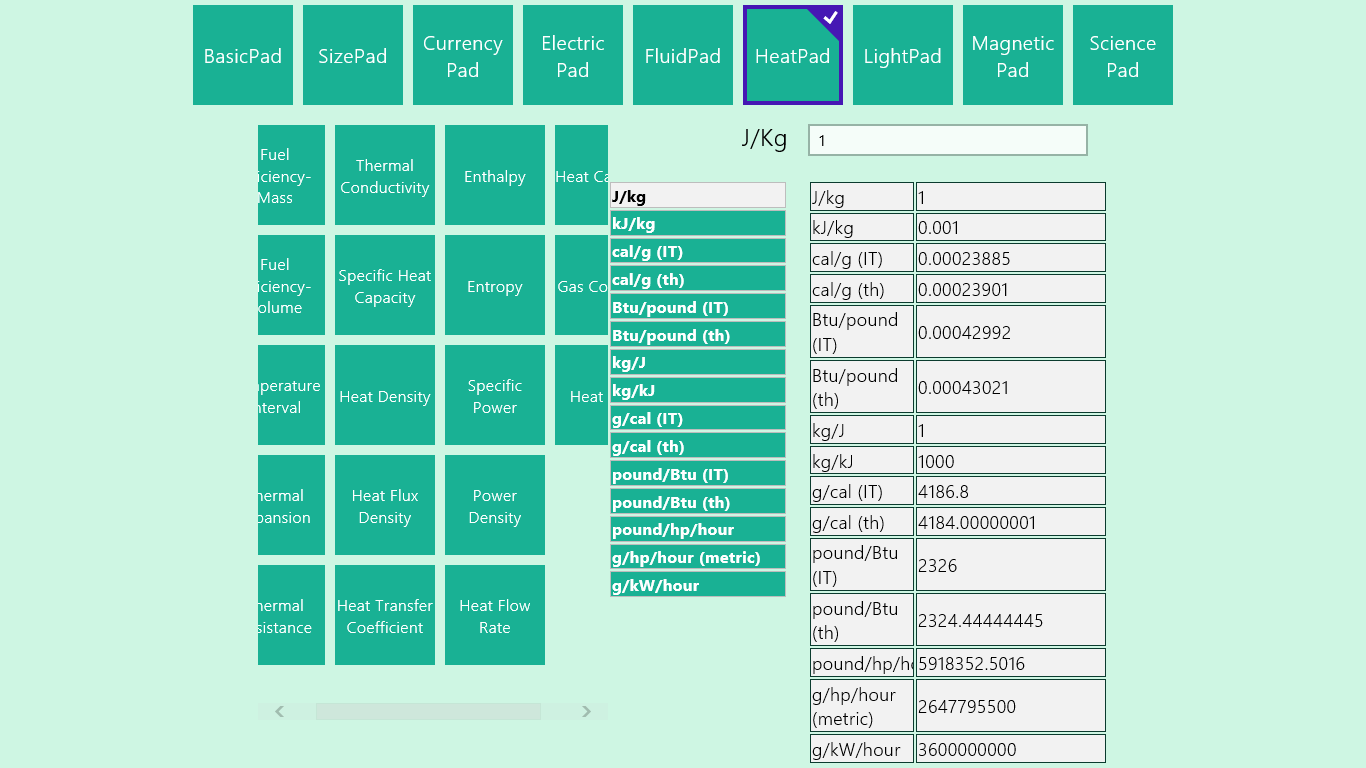Click the Power Density tile

(x=495, y=505)
